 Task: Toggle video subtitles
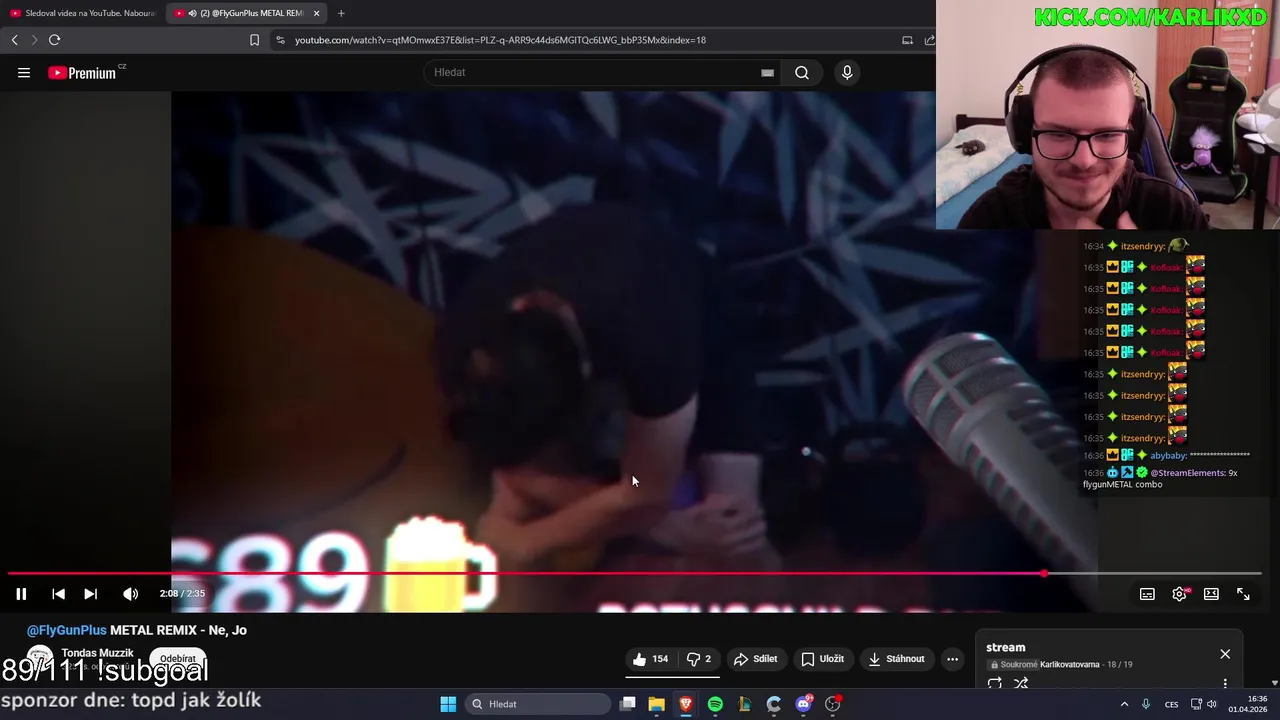pos(1147,594)
